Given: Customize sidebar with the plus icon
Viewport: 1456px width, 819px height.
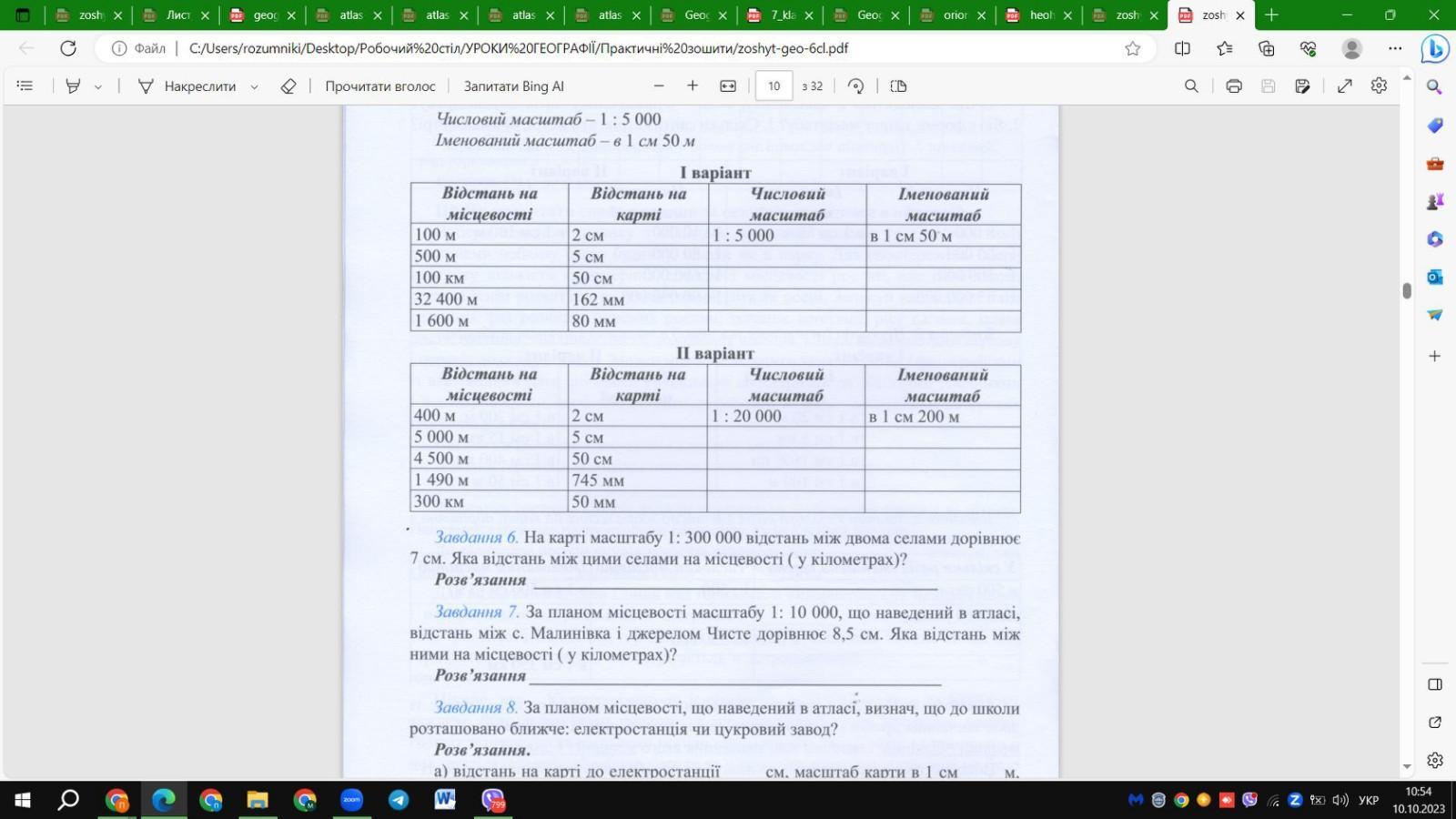Looking at the screenshot, I should click(x=1435, y=356).
